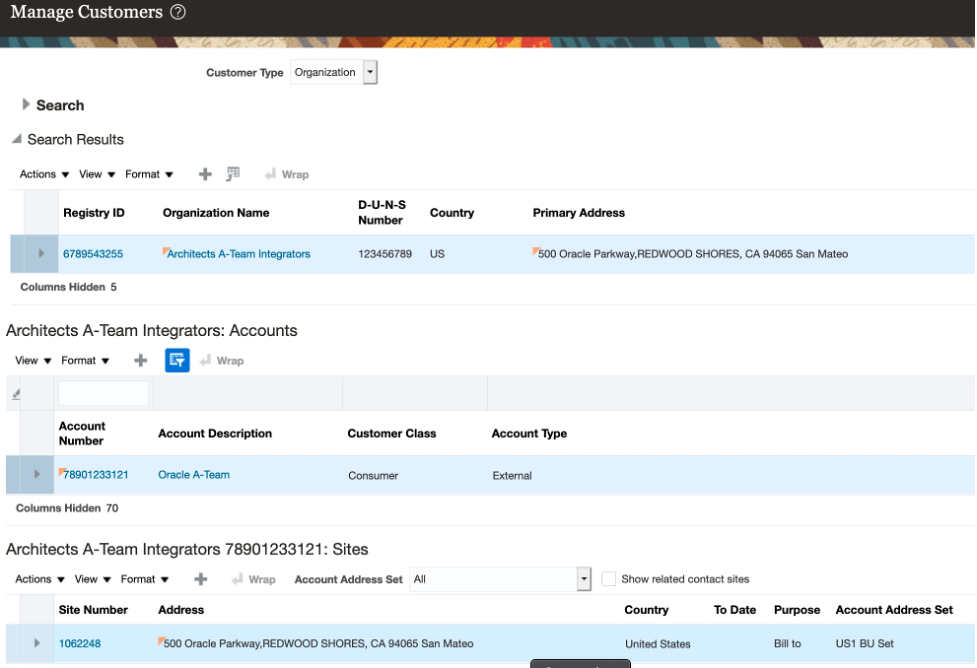Click the clear filter icon left of the Accounts filter field
Screen dimensions: 977x668
16,395
